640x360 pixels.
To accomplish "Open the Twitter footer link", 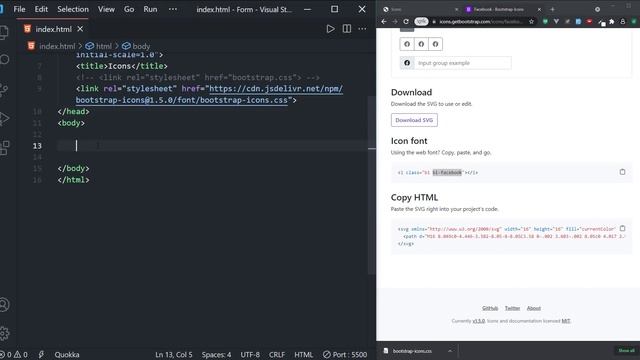I will [512, 308].
